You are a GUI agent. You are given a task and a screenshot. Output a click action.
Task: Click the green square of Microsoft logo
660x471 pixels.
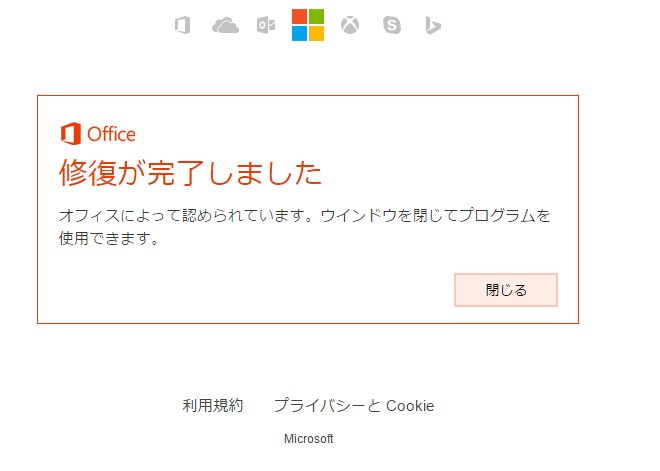click(316, 17)
